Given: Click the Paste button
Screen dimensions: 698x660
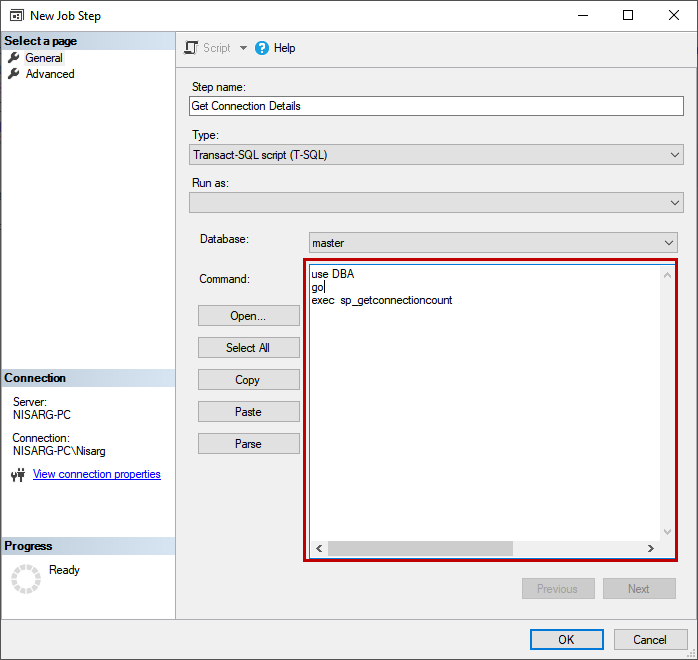Looking at the screenshot, I should (248, 412).
